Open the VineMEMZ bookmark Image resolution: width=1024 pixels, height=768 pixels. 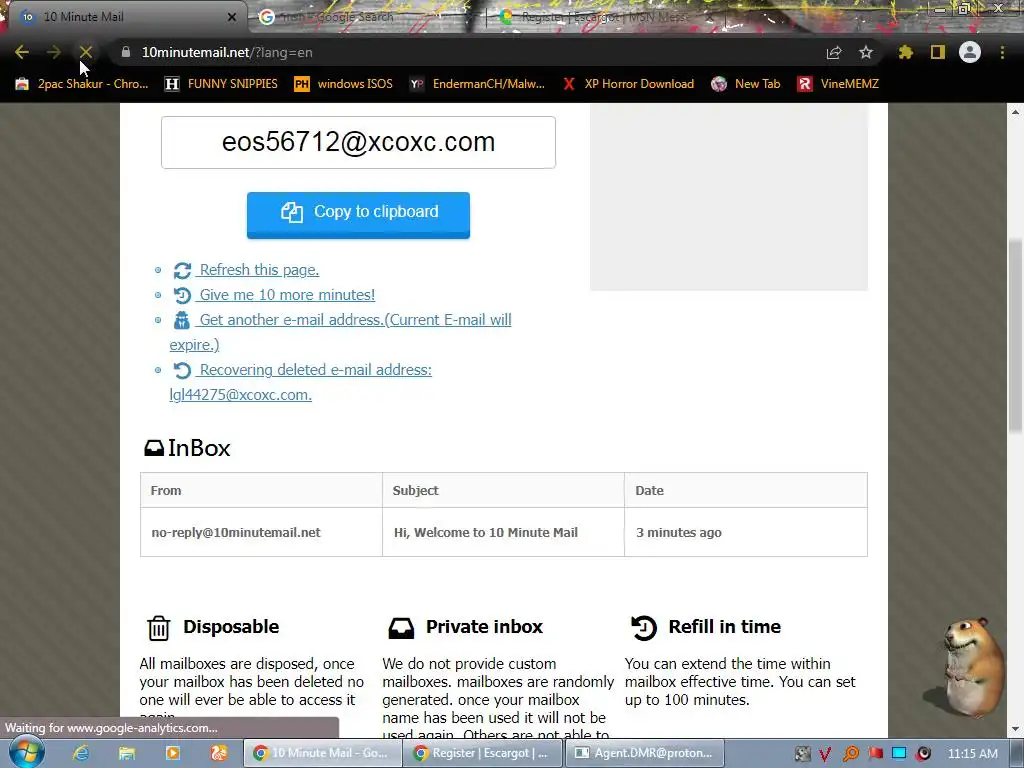pos(839,84)
